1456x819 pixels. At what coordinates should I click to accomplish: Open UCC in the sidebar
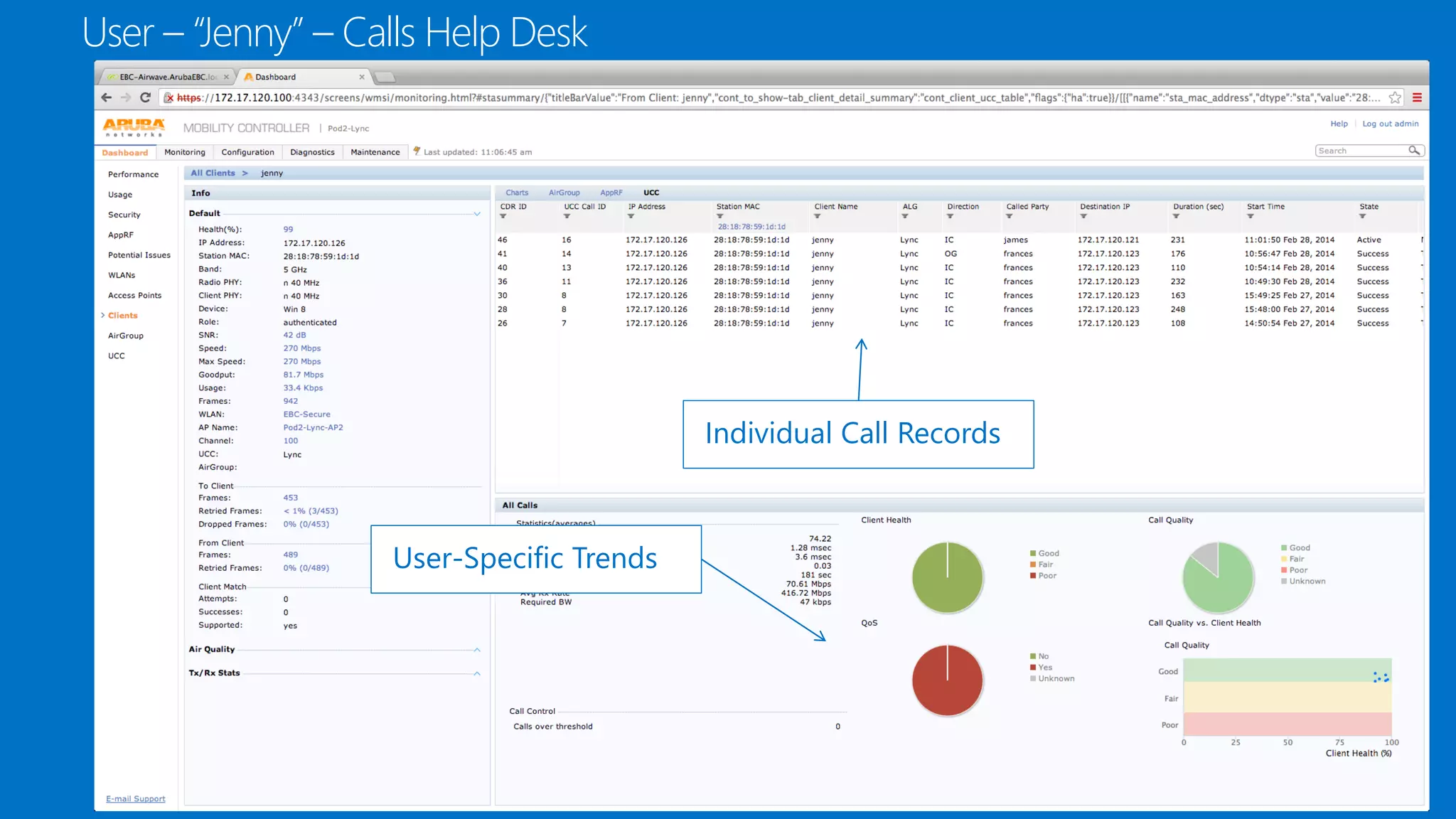pos(116,356)
